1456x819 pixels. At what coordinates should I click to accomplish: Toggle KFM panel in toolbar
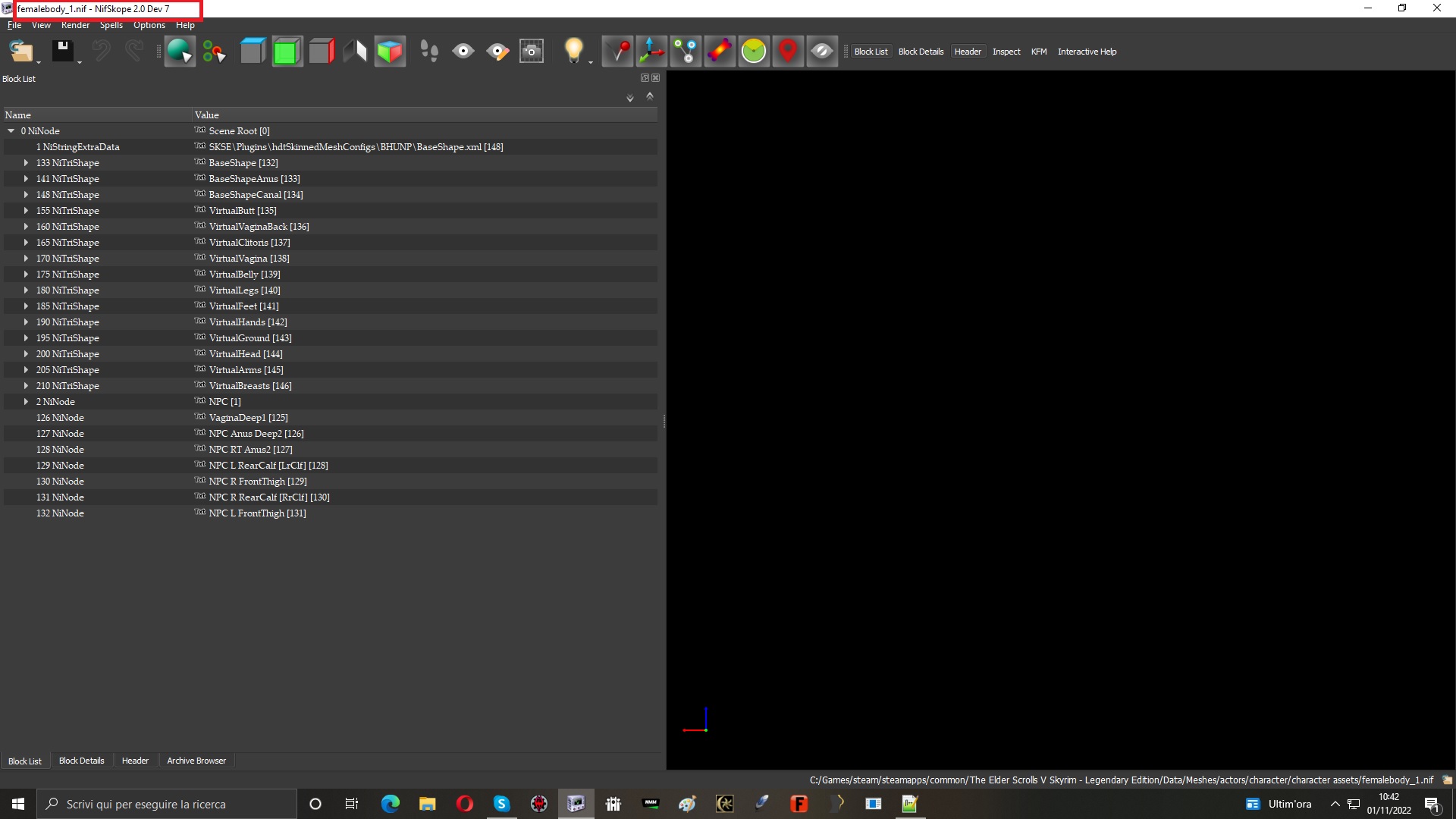(x=1039, y=52)
